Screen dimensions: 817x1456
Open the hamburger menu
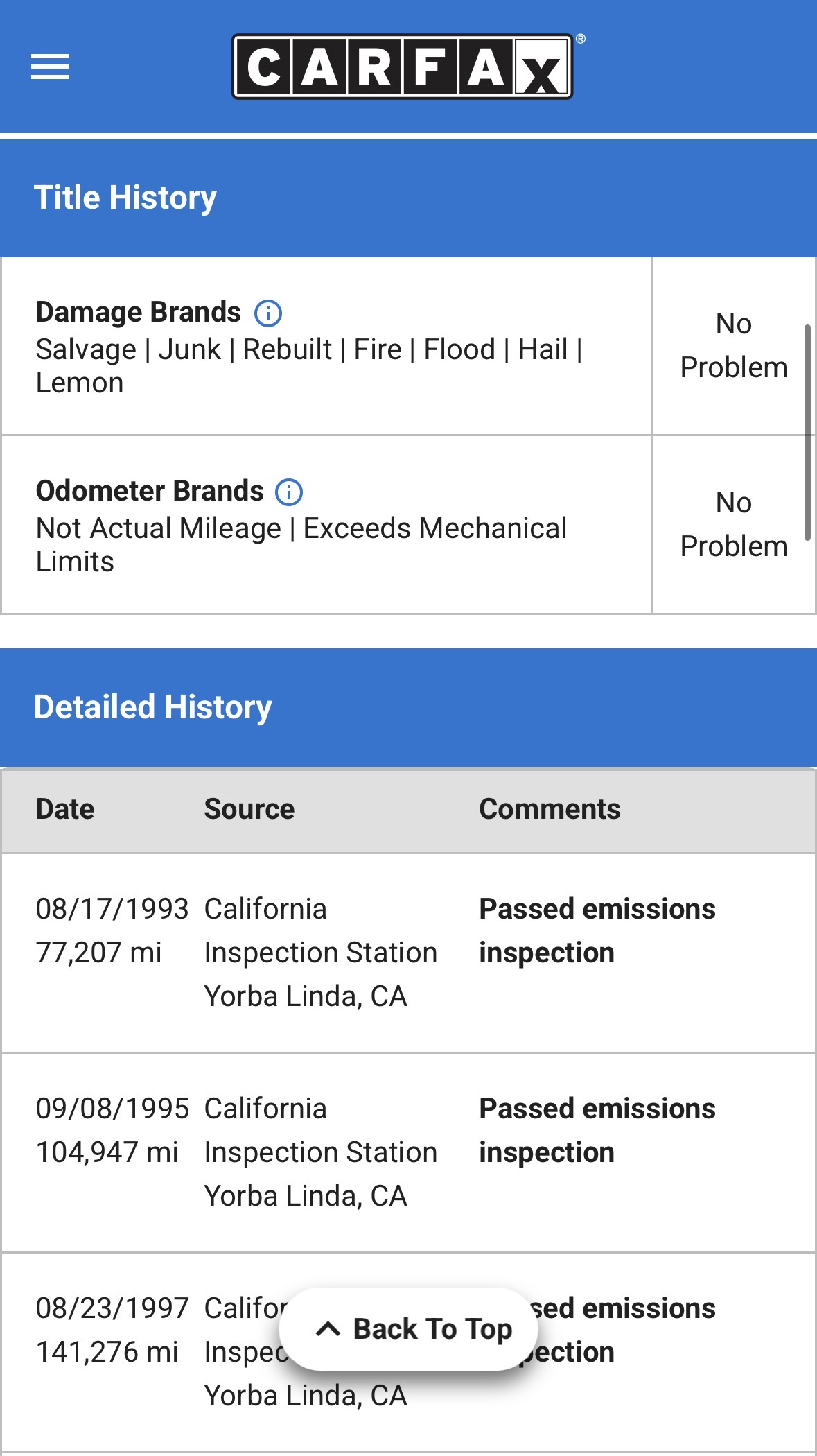(x=50, y=67)
